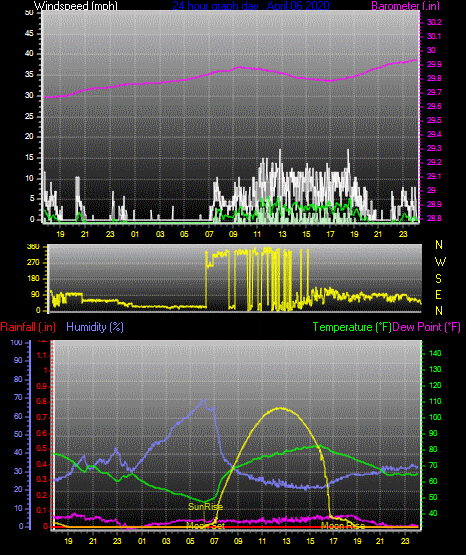Click the 29.1 barometer scale value
This screenshot has width=466, height=555.
click(x=434, y=176)
